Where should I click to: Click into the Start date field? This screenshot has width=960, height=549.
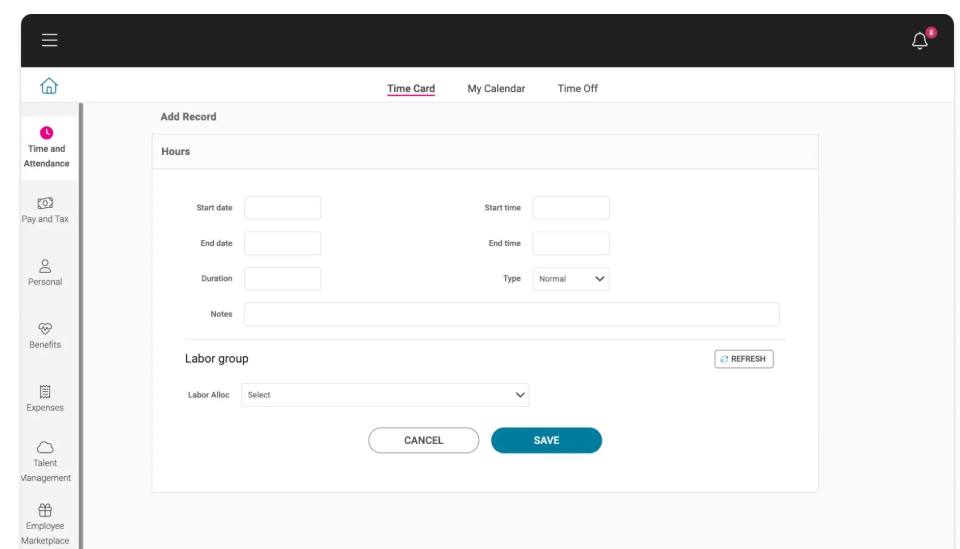282,208
